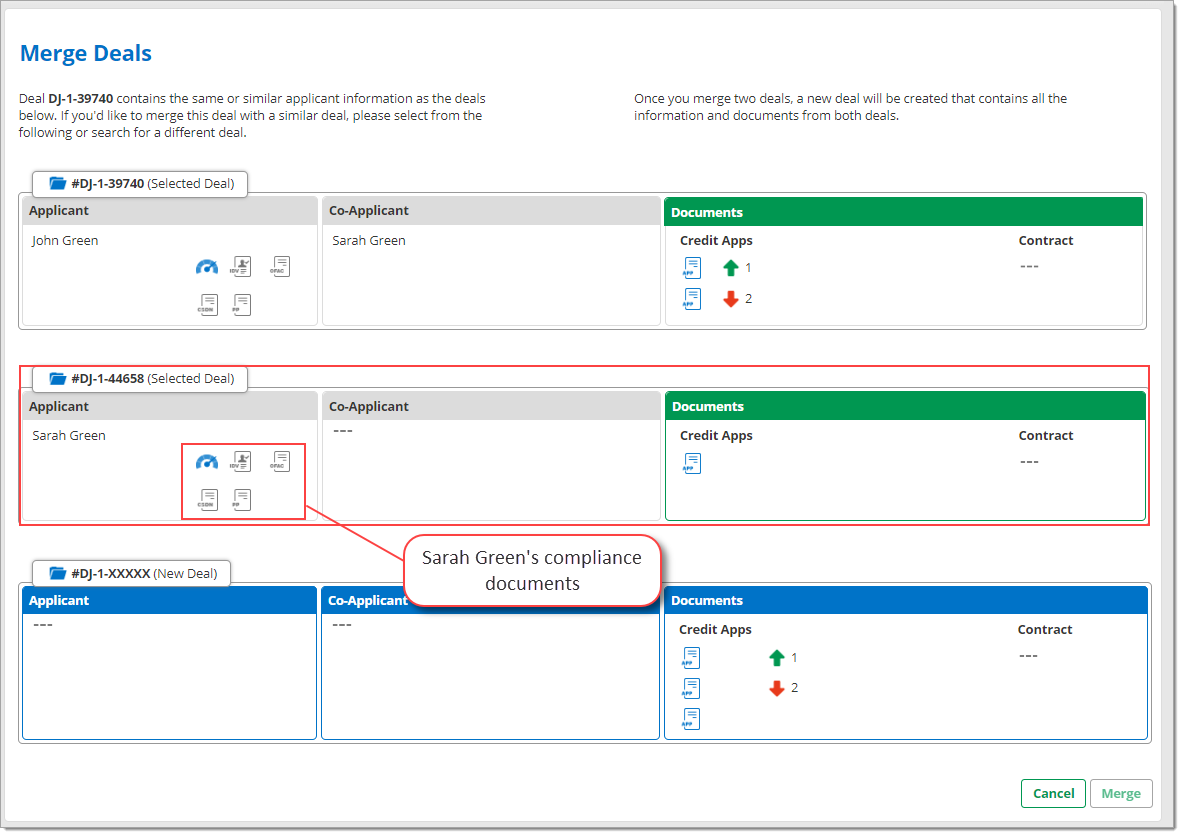Open Sarah Green's PP document icon in DJ-1-44658

(241, 500)
